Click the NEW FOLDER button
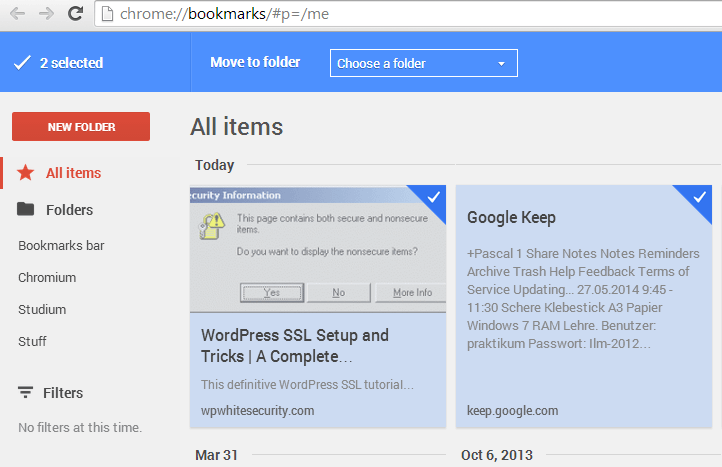 coord(81,127)
